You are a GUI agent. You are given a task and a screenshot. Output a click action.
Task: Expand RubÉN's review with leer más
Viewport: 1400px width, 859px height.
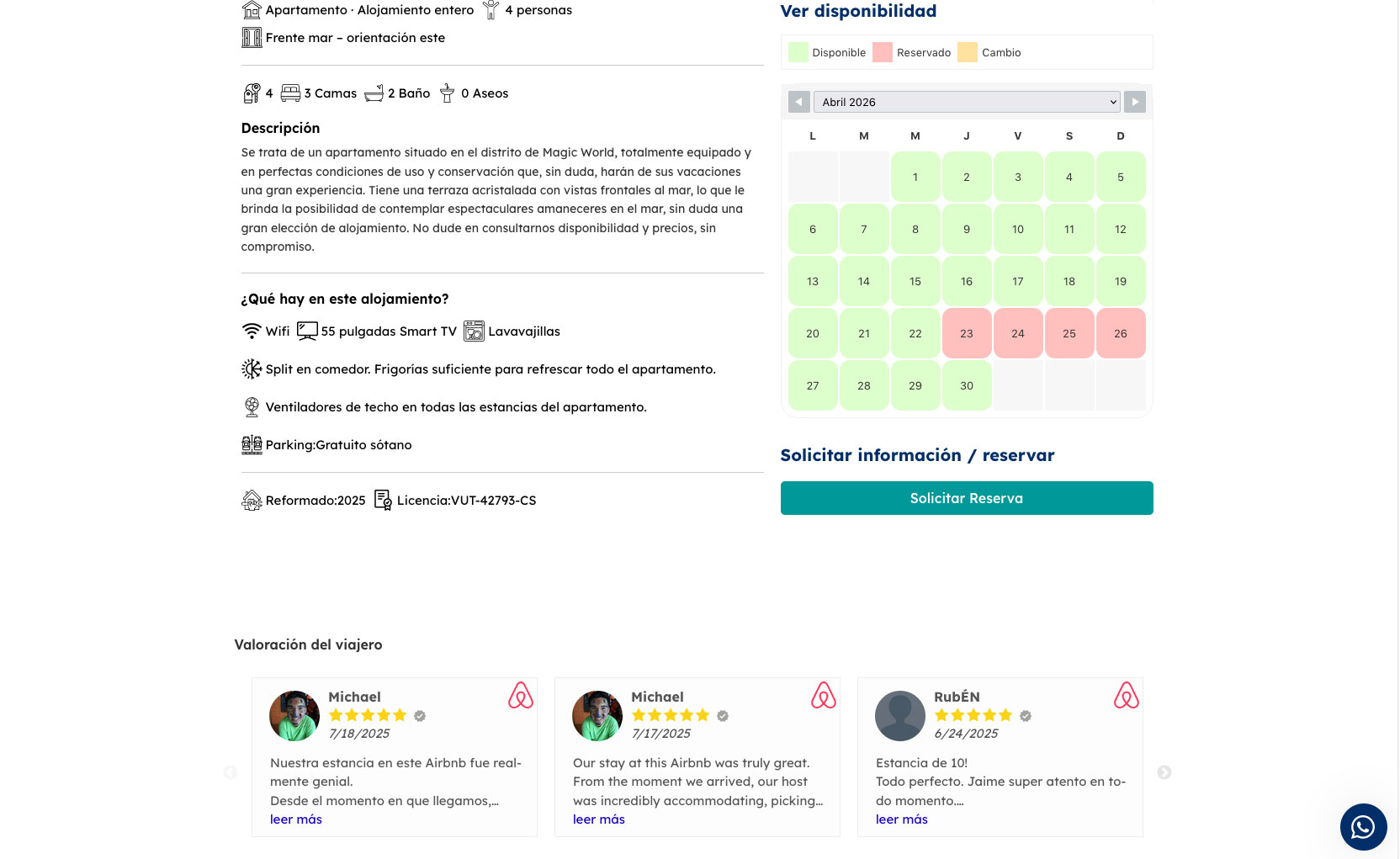tap(902, 819)
